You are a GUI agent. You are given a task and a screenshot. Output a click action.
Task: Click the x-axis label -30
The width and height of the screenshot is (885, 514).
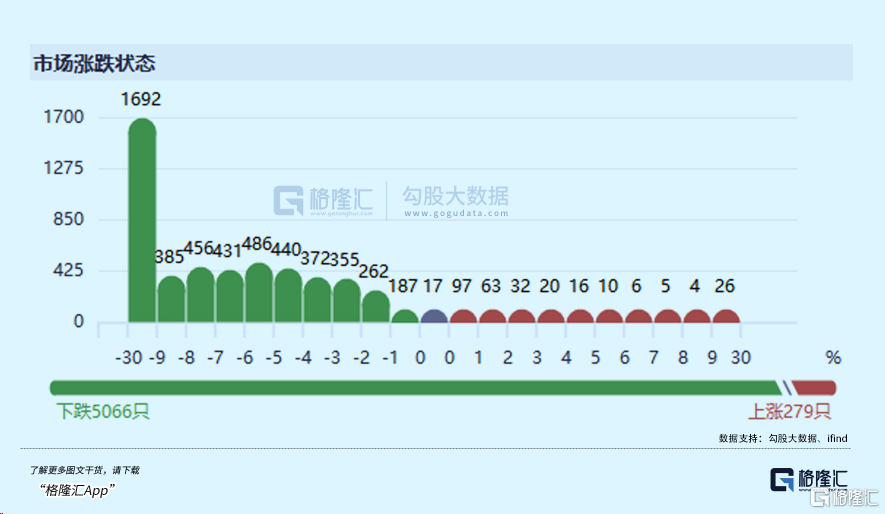[x=129, y=357]
